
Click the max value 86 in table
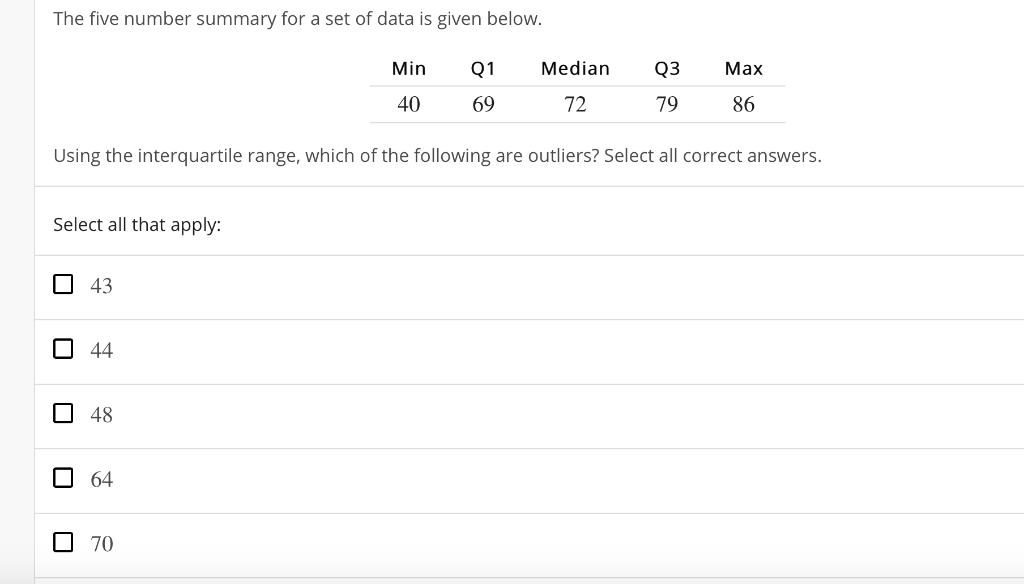[744, 105]
